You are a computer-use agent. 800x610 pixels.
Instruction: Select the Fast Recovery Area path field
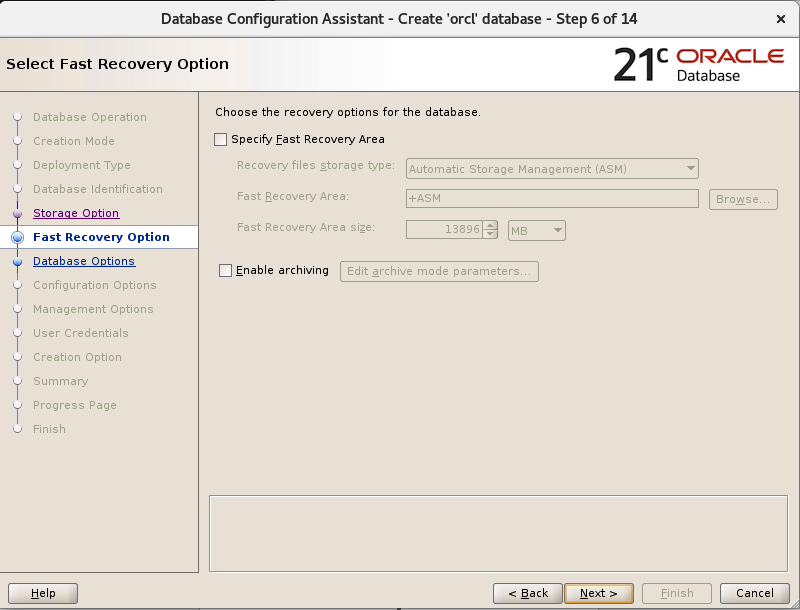pos(551,199)
